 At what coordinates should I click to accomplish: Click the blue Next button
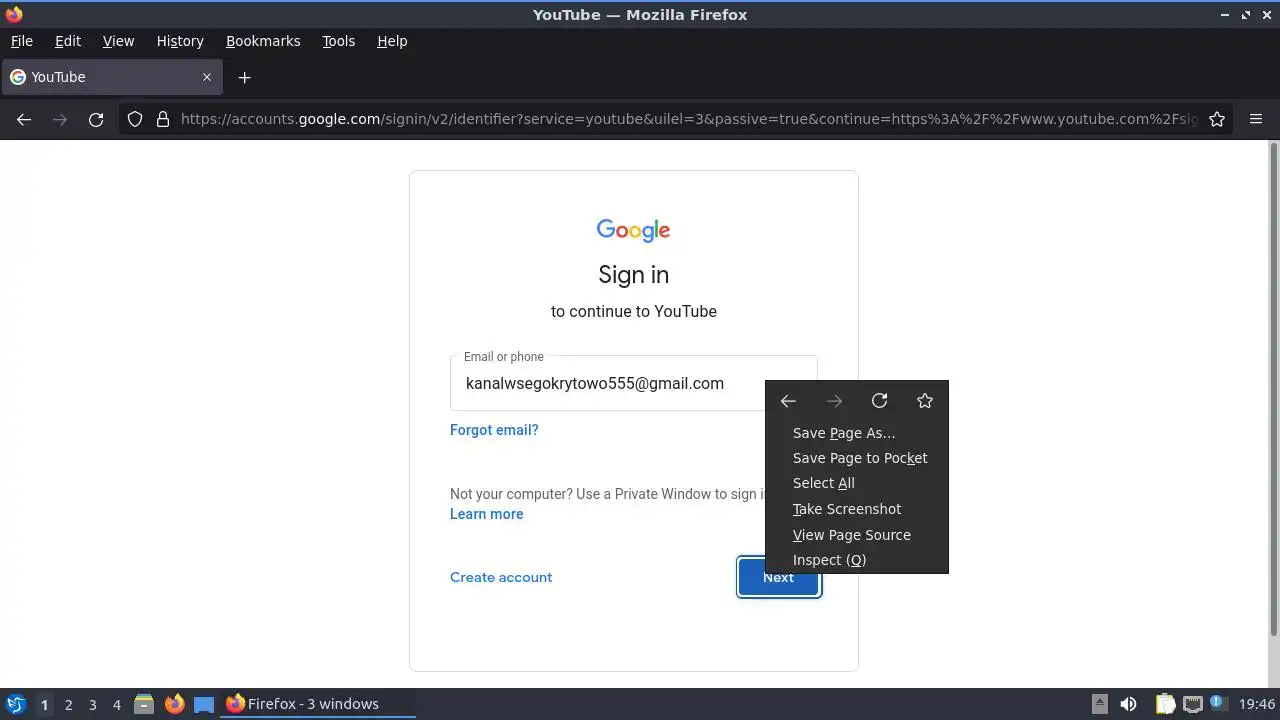pos(779,577)
